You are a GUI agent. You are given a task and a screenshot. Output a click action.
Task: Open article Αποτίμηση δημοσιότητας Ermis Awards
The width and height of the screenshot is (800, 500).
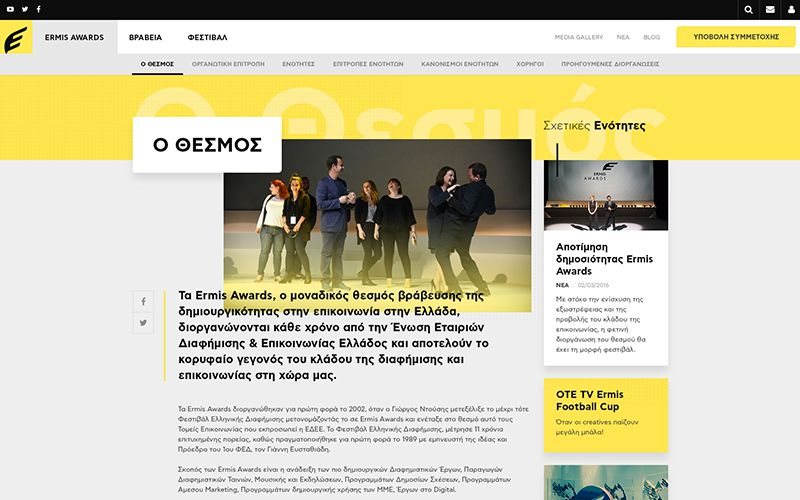coord(604,259)
